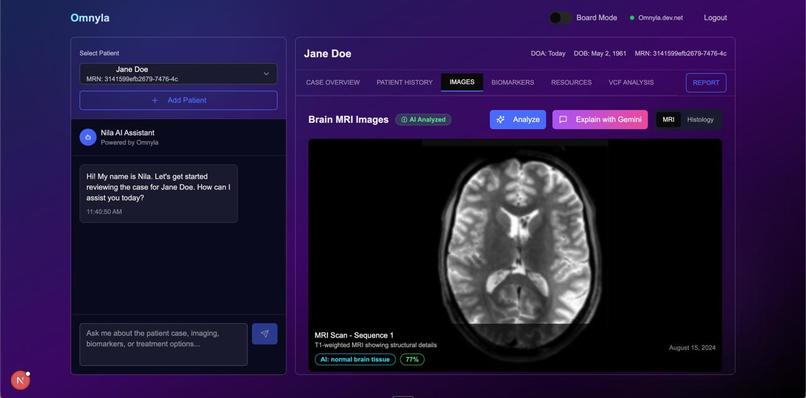Click the 11:40:50 AM message timestamp
The image size is (806, 398).
coord(104,211)
